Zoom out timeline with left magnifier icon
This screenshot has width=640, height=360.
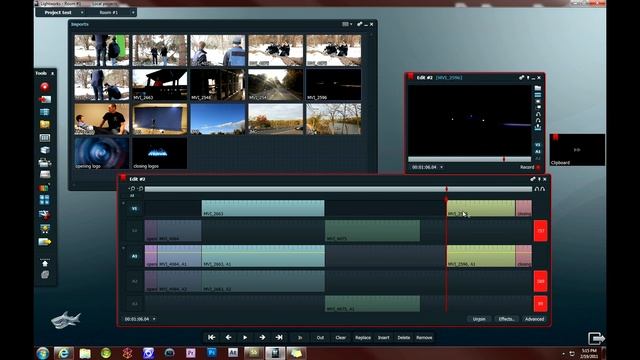coord(132,189)
